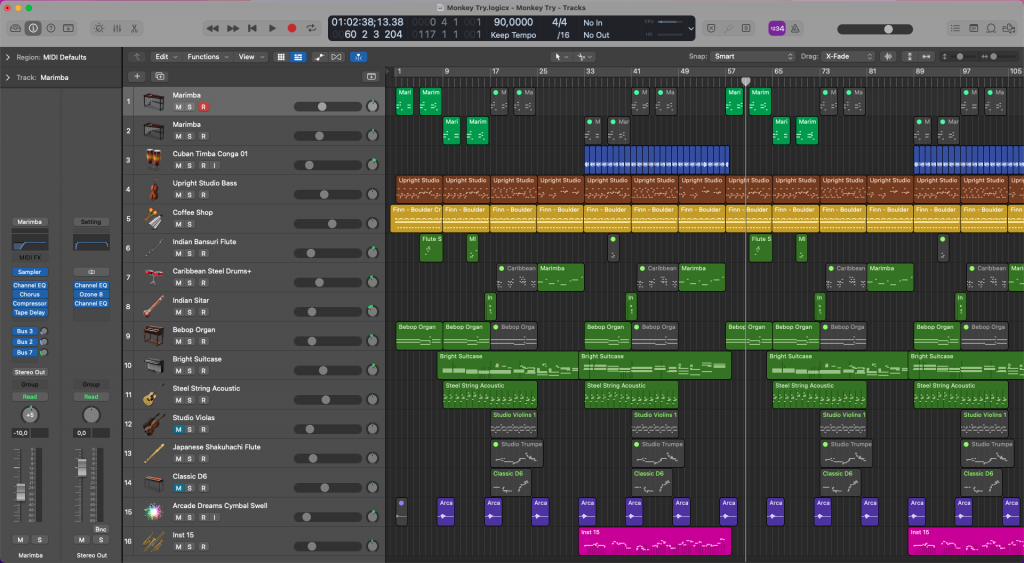The height and width of the screenshot is (563, 1024).
Task: Toggle the purple Count-in button
Action: (x=776, y=28)
